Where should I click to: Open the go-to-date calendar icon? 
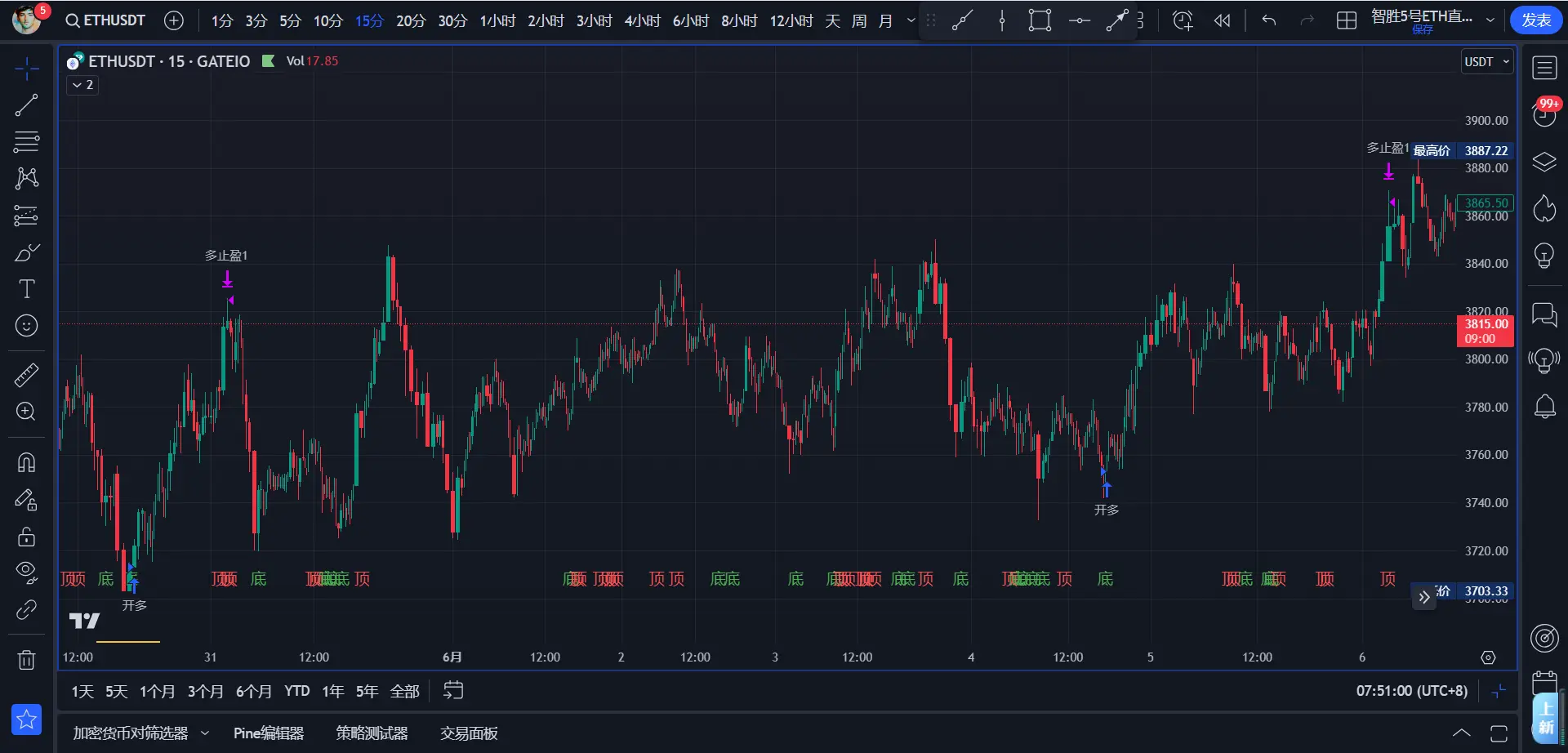(x=453, y=691)
